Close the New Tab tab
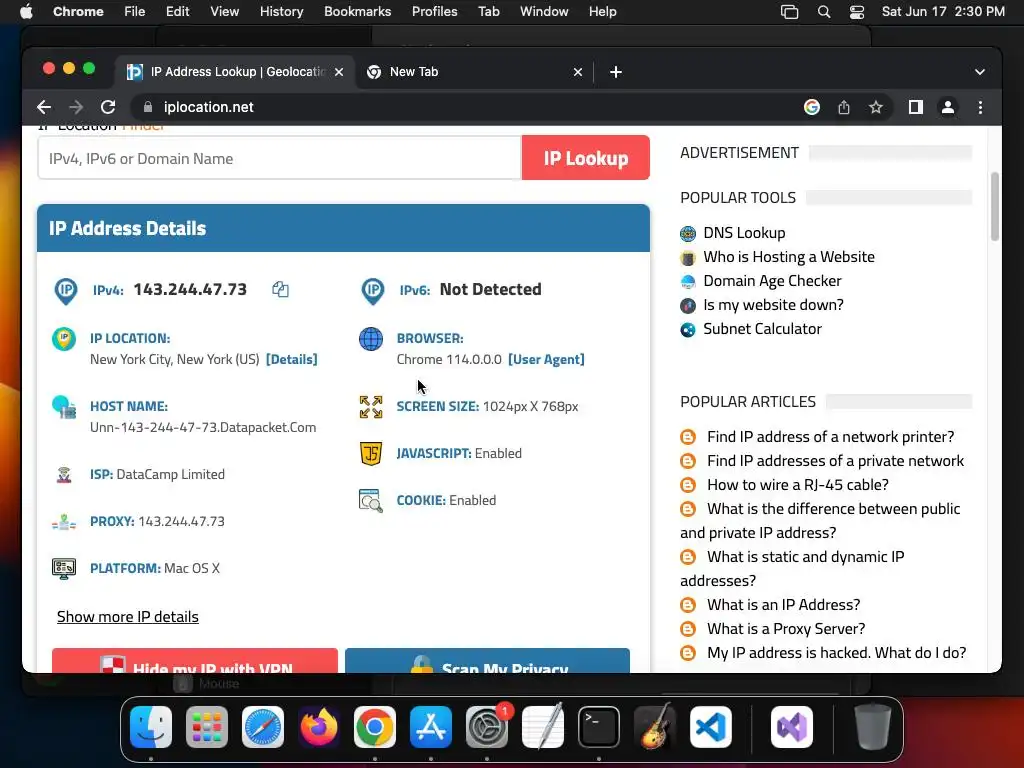1024x768 pixels. tap(577, 72)
